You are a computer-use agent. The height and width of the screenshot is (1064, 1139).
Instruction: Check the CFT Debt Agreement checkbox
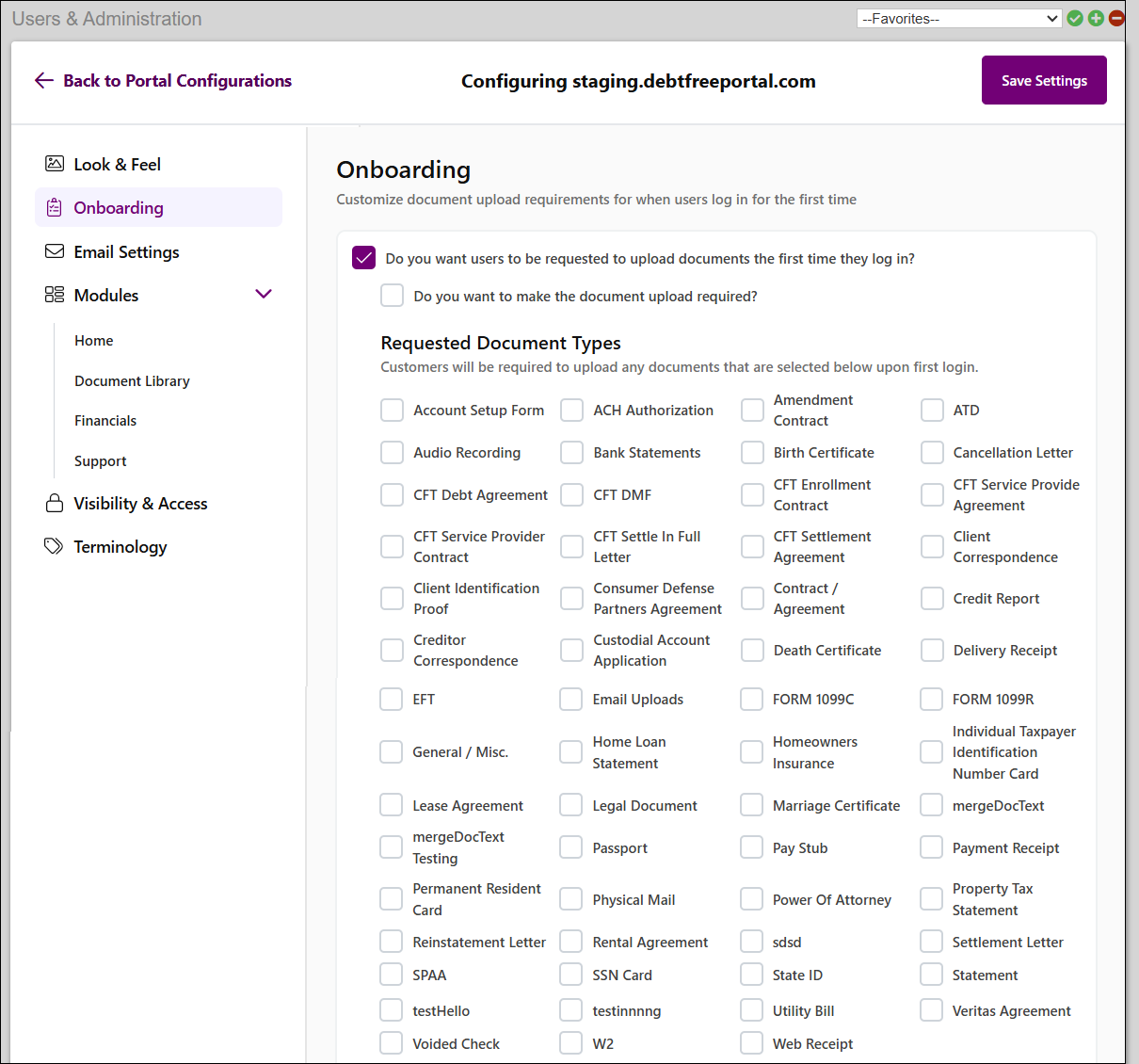[x=393, y=495]
